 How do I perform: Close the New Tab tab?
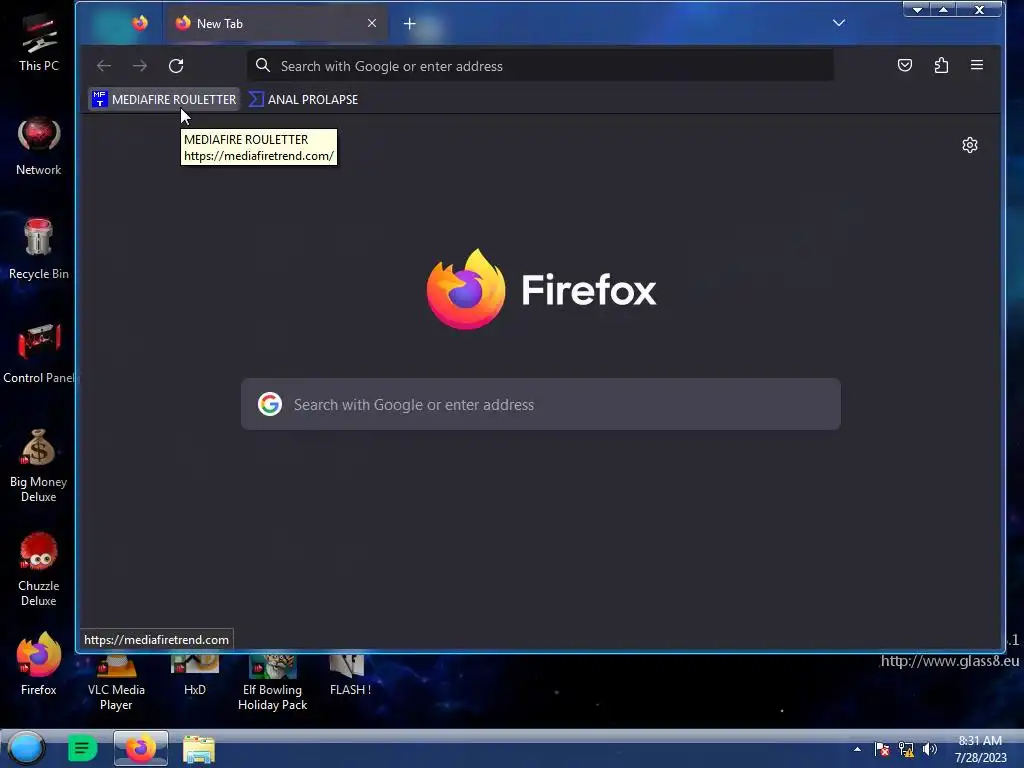[x=372, y=24]
